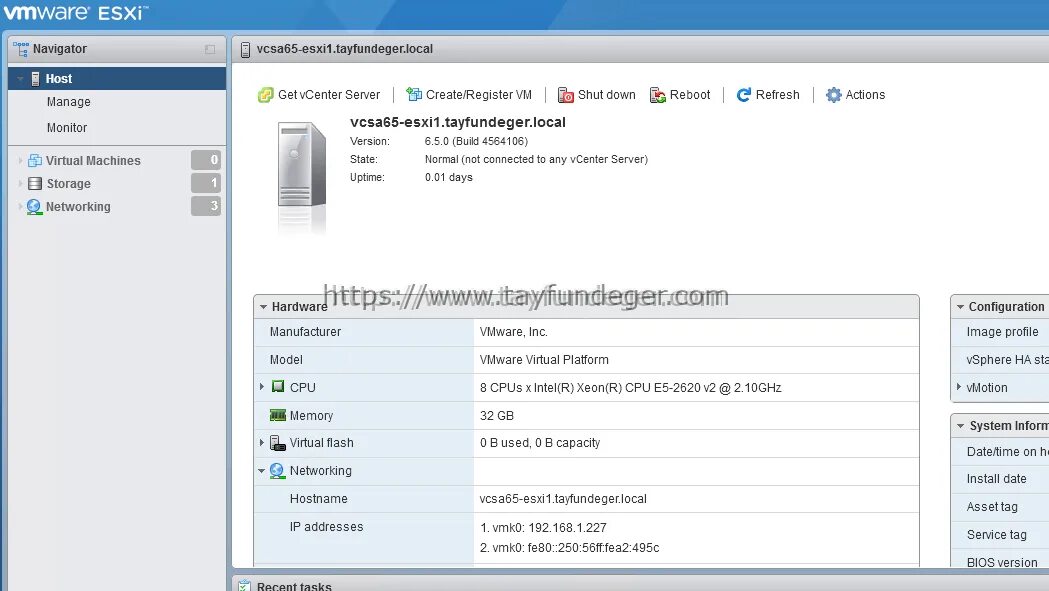Collapse the Hardware panel
Screen dimensions: 1049x591
point(264,307)
